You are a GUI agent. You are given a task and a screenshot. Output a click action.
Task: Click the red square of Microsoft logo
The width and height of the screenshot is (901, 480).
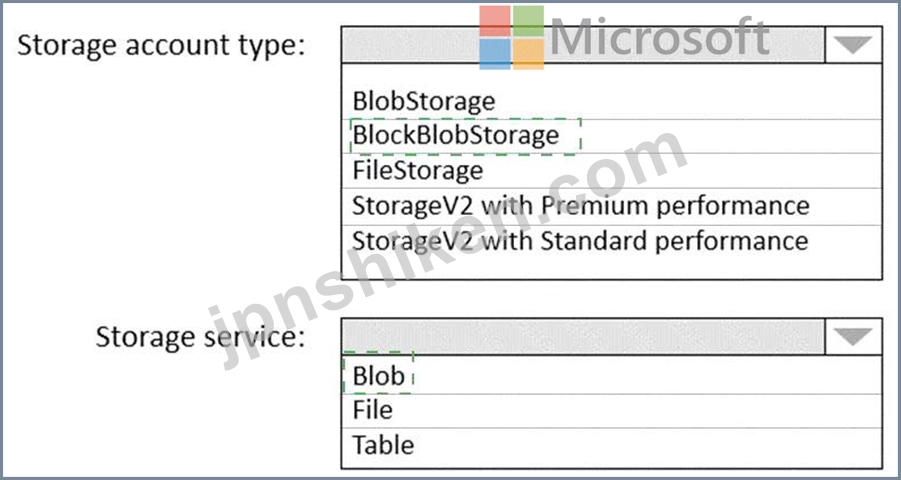click(x=495, y=21)
